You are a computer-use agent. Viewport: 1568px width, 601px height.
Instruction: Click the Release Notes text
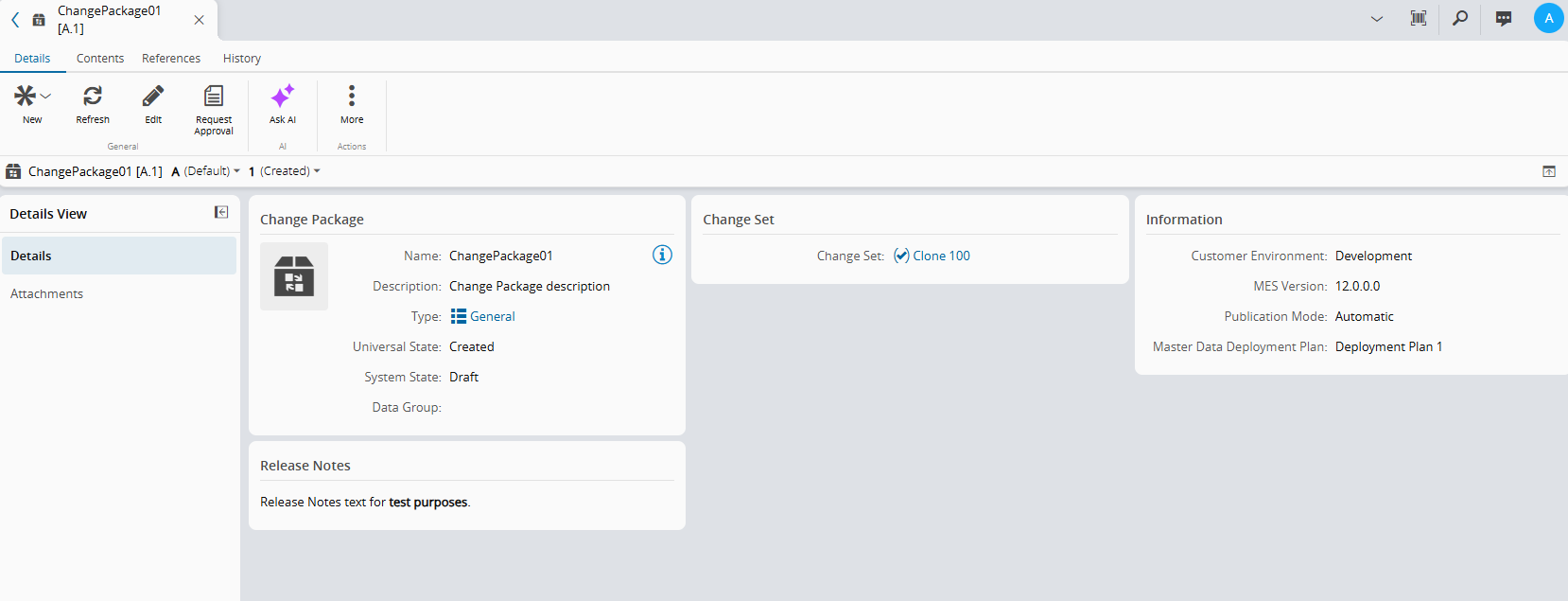click(365, 502)
